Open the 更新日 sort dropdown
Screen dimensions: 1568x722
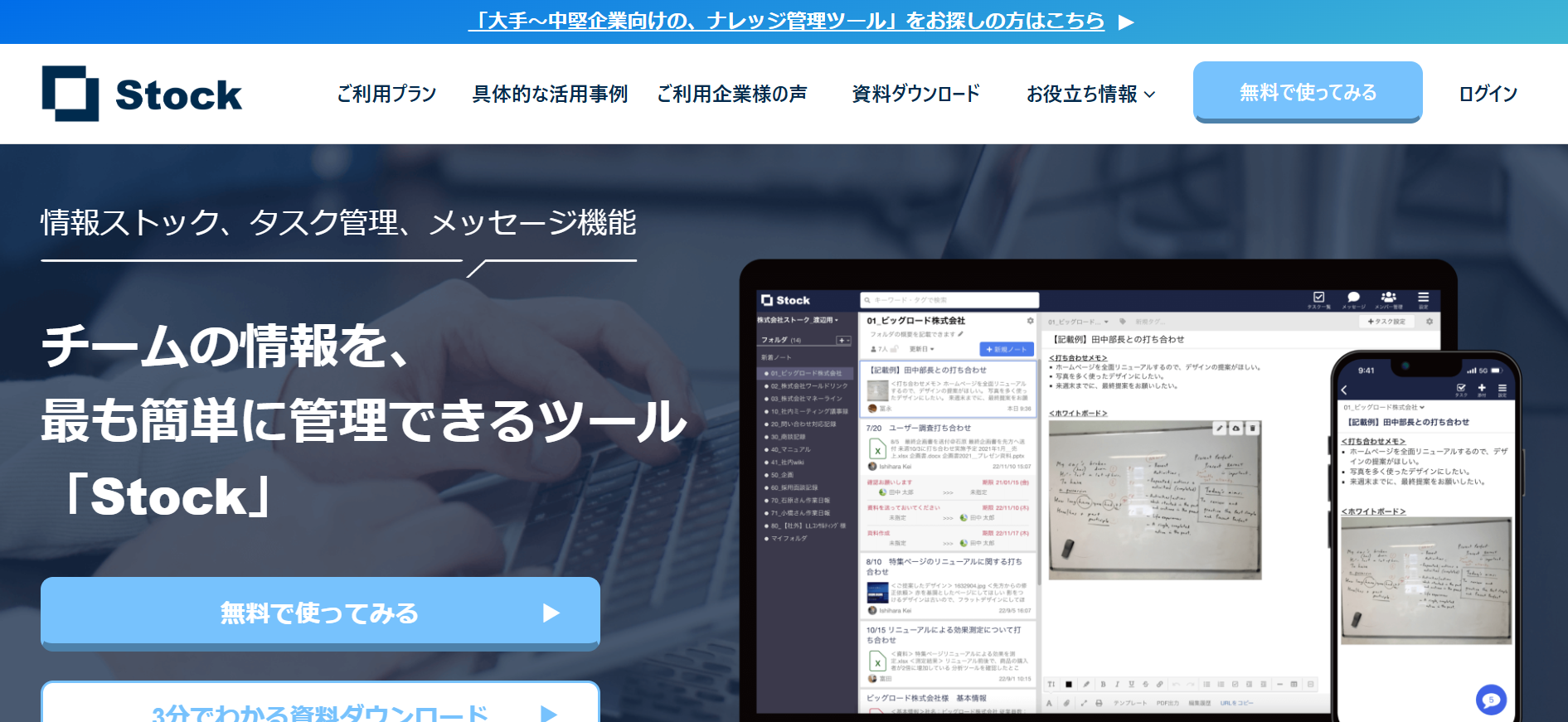pyautogui.click(x=922, y=349)
